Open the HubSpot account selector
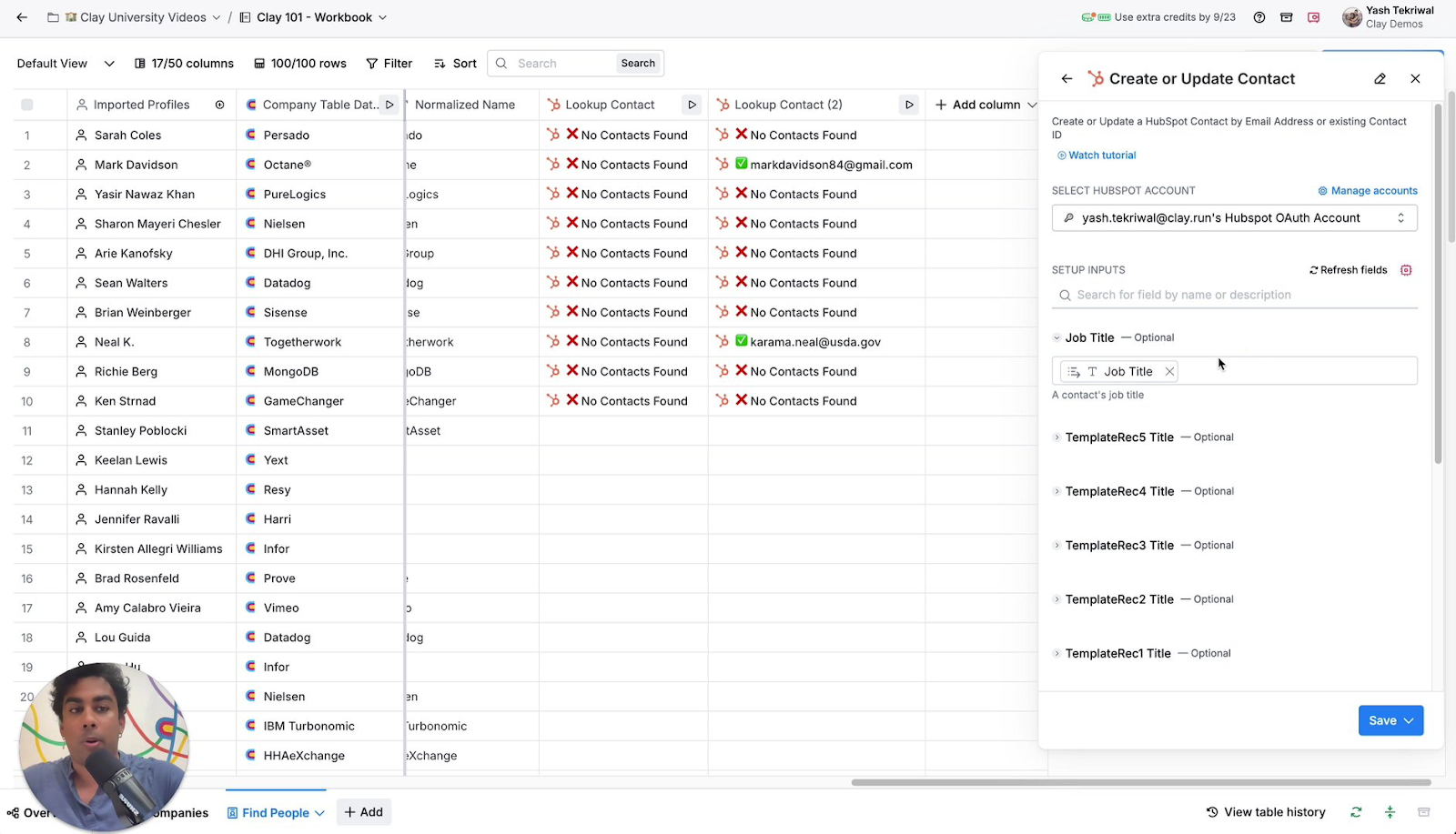The height and width of the screenshot is (834, 1456). pos(1234,218)
